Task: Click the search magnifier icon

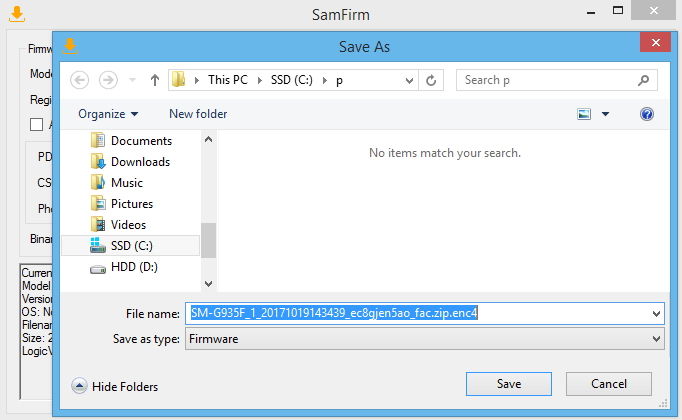Action: click(644, 80)
